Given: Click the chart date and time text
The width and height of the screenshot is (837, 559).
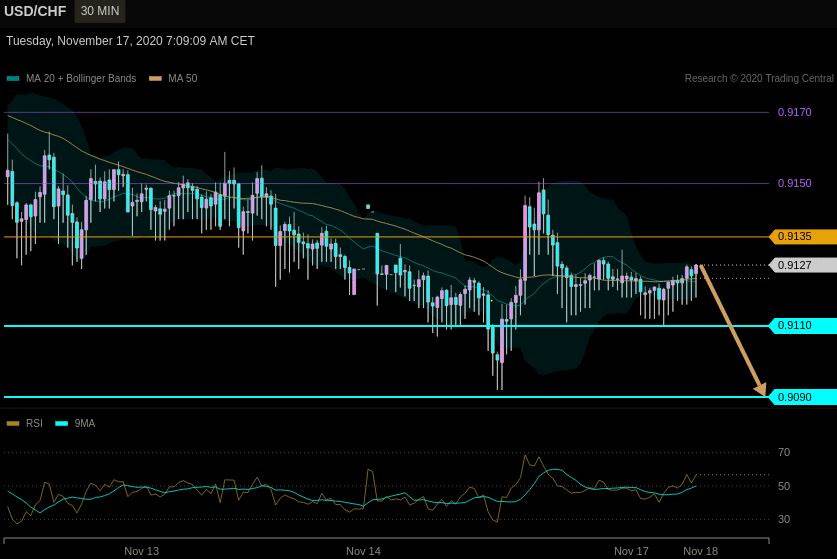Looking at the screenshot, I should [130, 41].
